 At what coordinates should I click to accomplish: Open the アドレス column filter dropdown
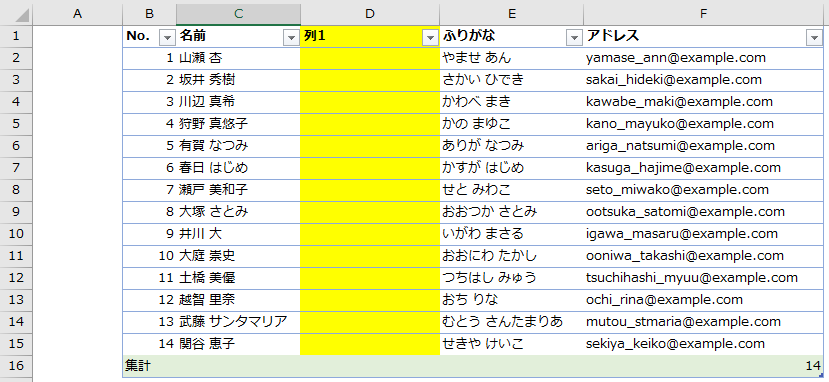pos(814,37)
